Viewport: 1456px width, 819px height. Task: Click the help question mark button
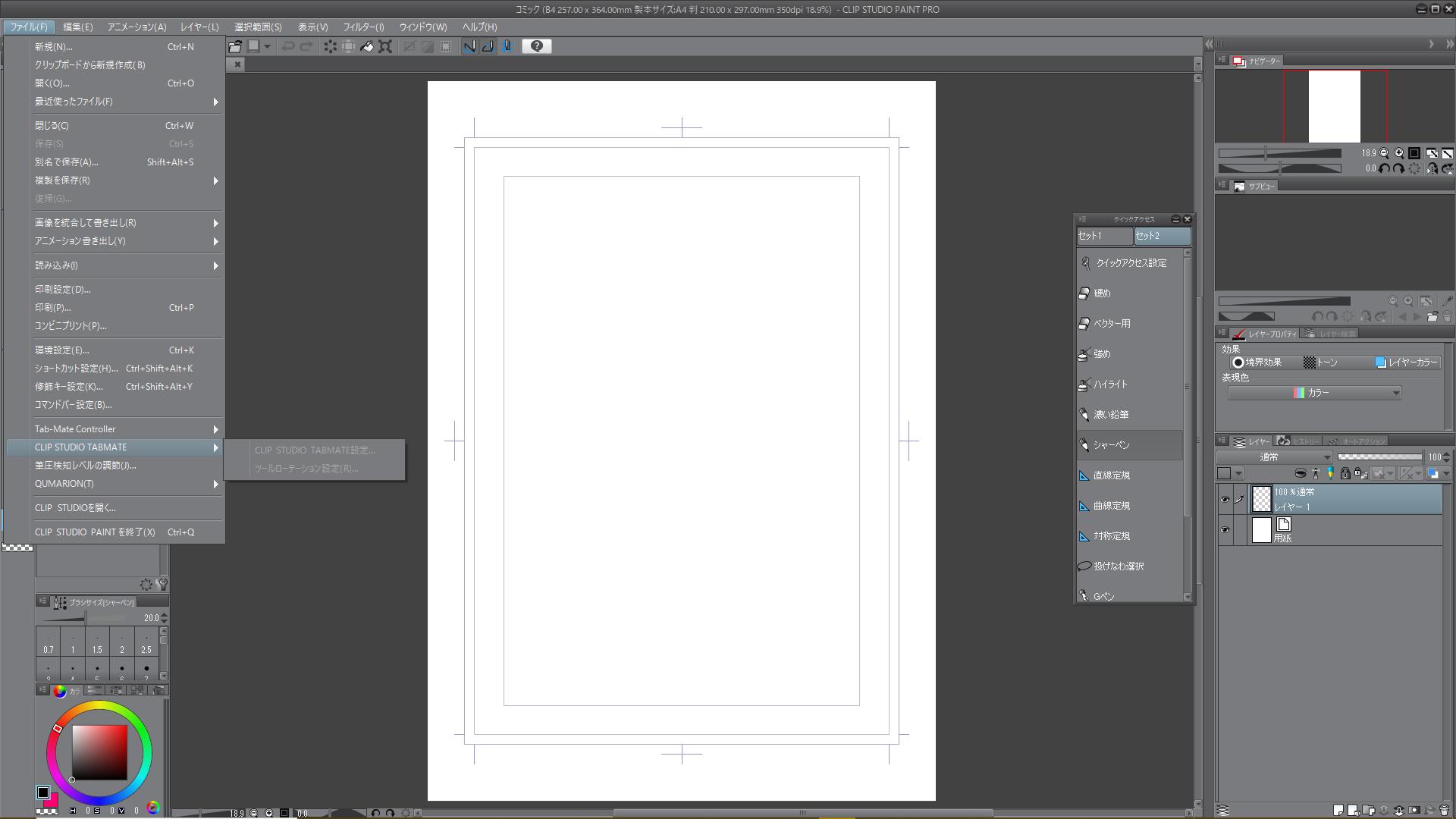(537, 46)
